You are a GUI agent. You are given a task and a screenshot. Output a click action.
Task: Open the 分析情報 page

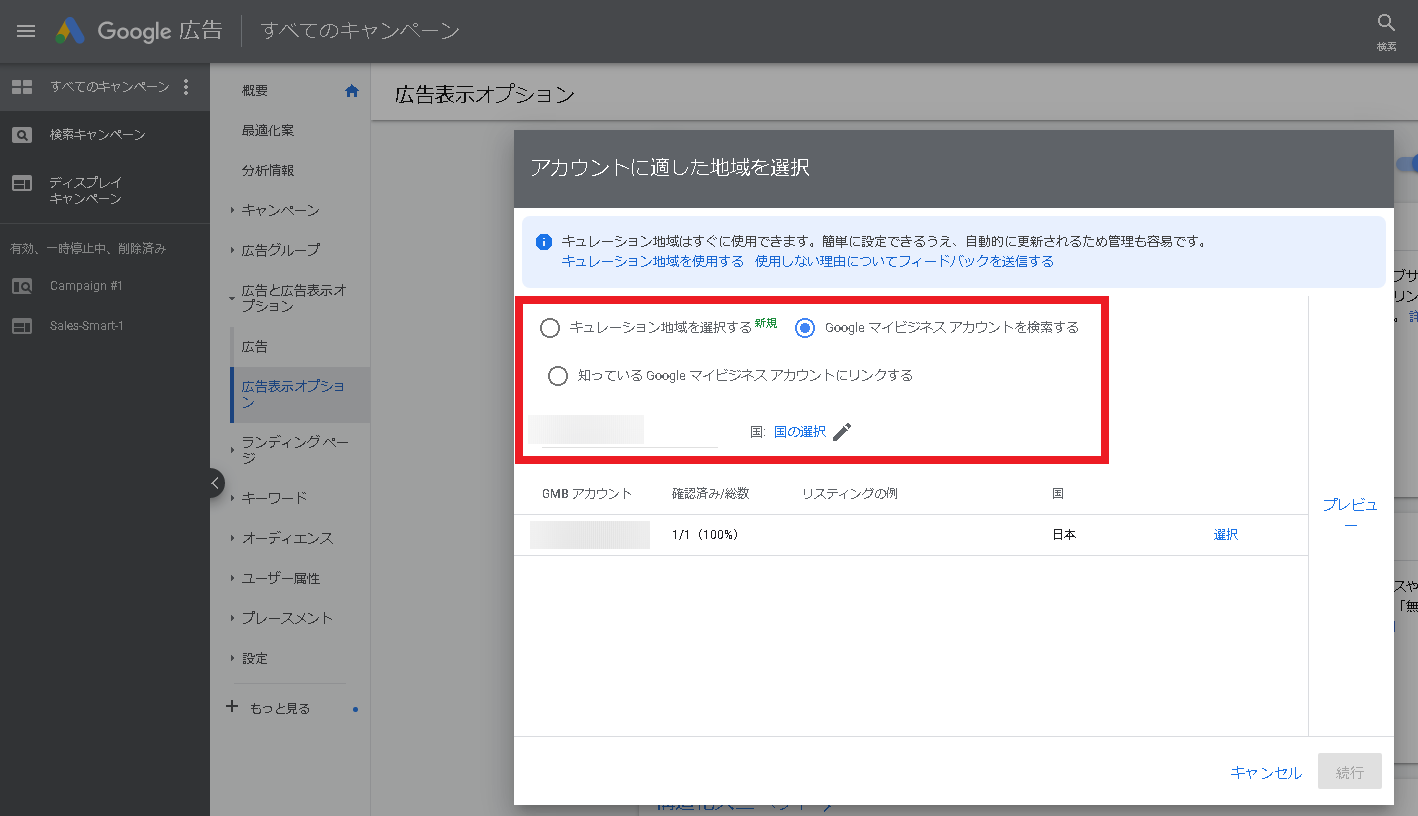(268, 171)
